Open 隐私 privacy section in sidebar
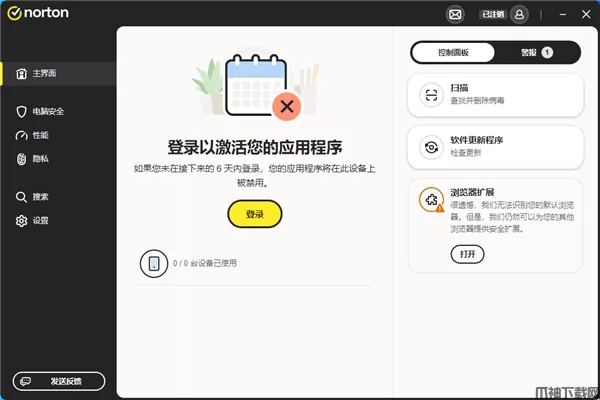 pyautogui.click(x=32, y=159)
